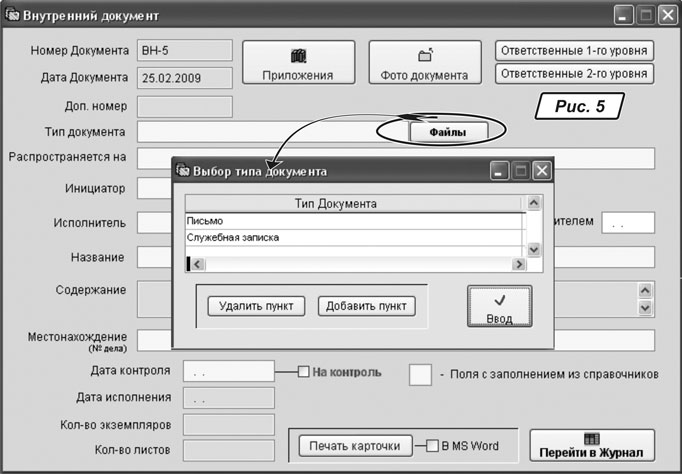
Task: Click Удалить пункт button
Action: pos(256,306)
